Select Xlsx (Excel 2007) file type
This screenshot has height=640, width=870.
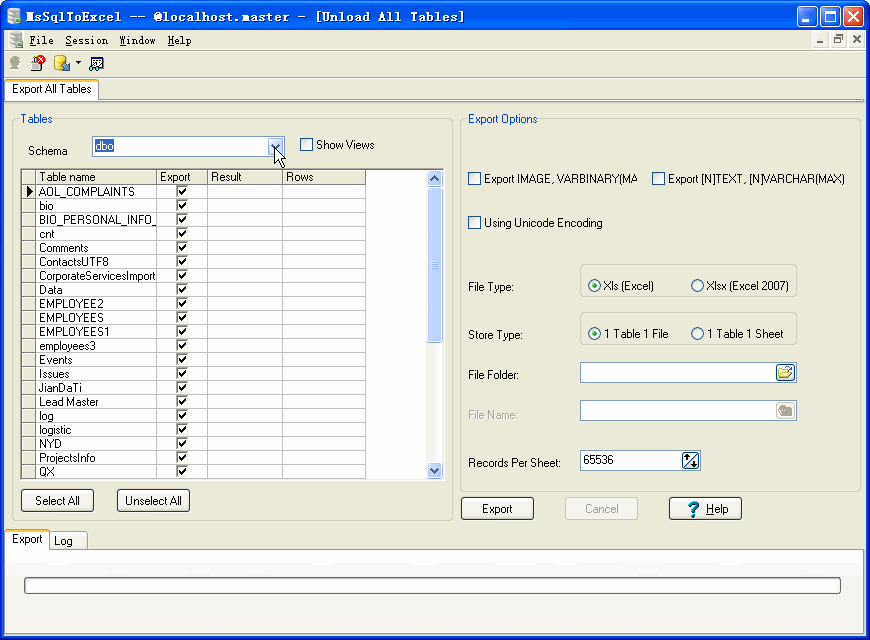tap(697, 286)
